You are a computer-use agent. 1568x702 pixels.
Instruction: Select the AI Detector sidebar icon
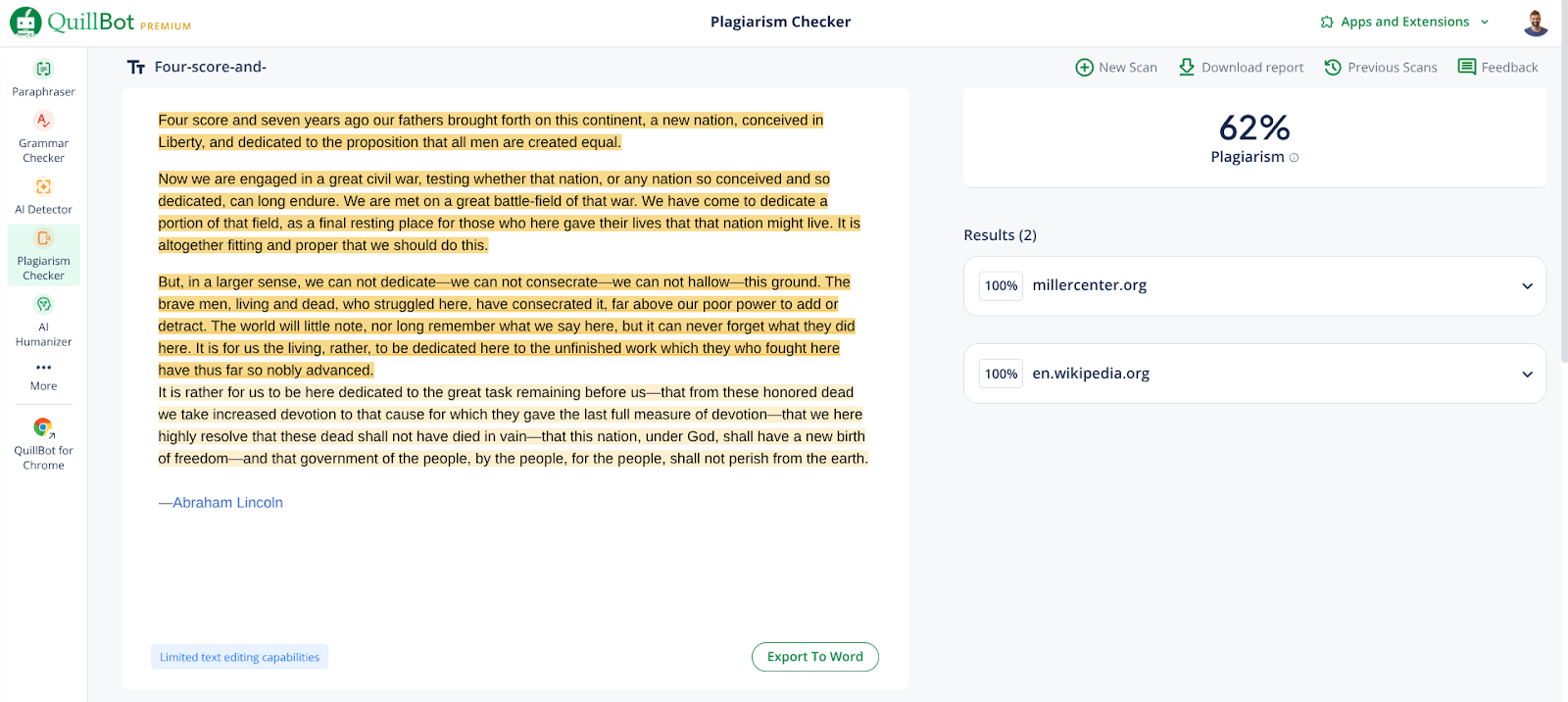tap(43, 187)
